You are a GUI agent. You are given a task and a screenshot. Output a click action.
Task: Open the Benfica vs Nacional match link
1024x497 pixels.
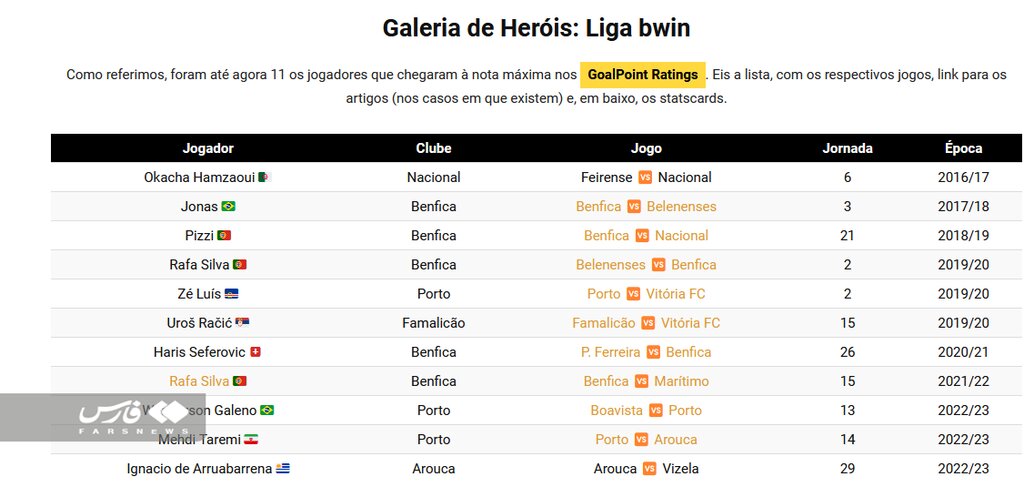(x=646, y=235)
